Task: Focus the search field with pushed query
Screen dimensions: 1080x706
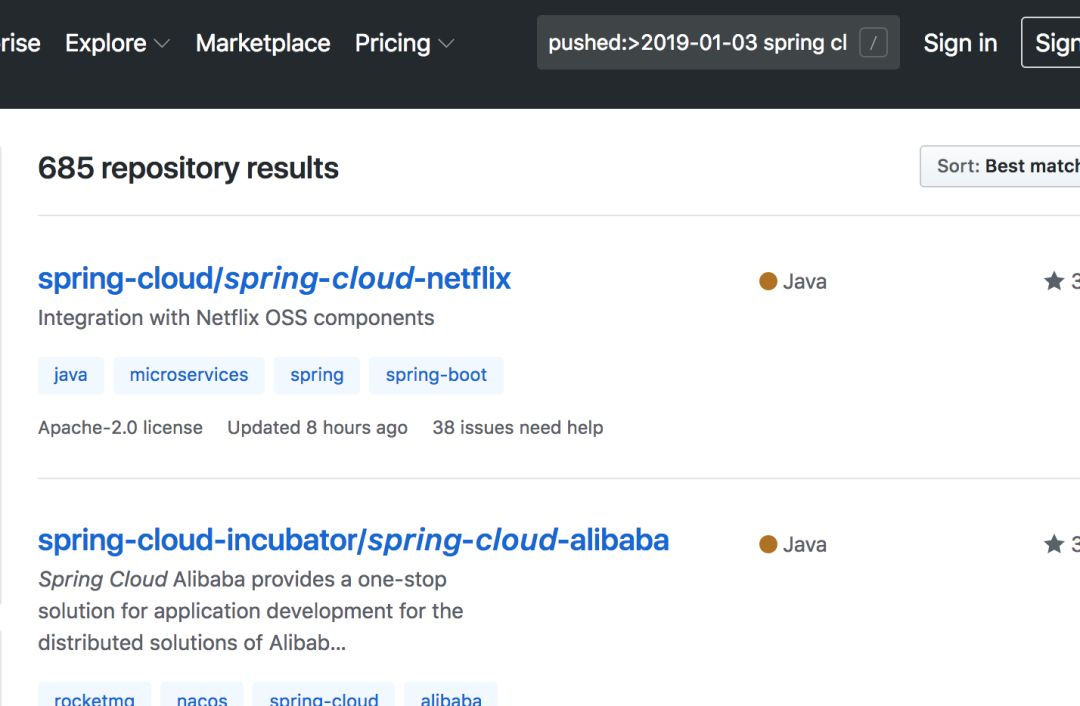Action: [x=697, y=43]
